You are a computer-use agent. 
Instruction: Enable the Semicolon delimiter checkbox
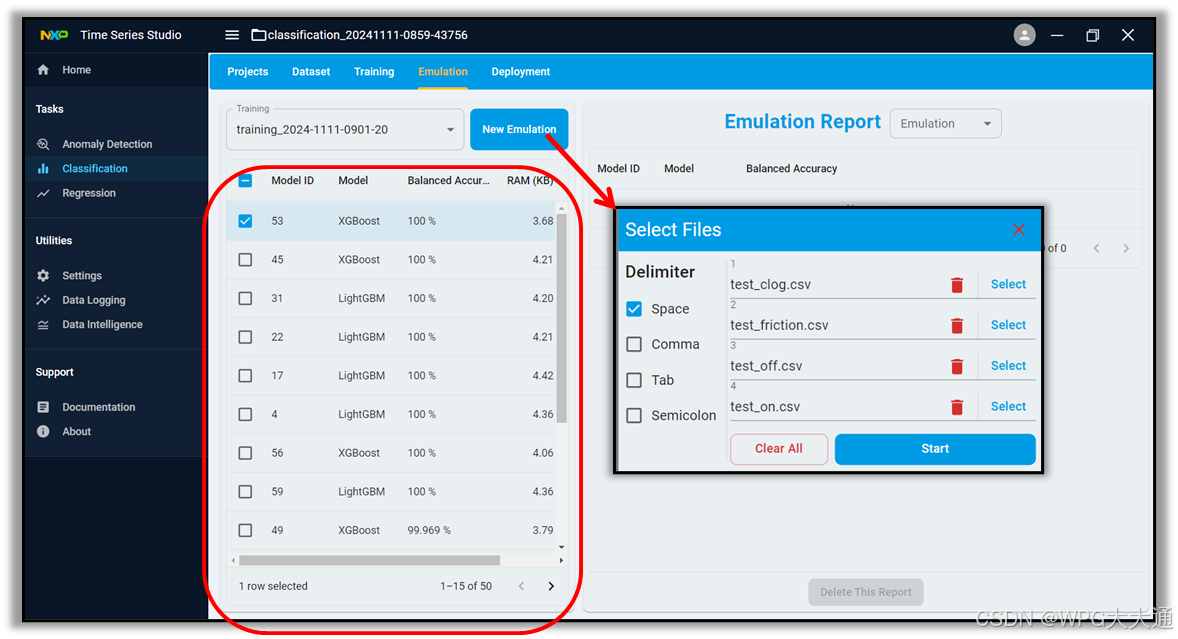pos(634,415)
